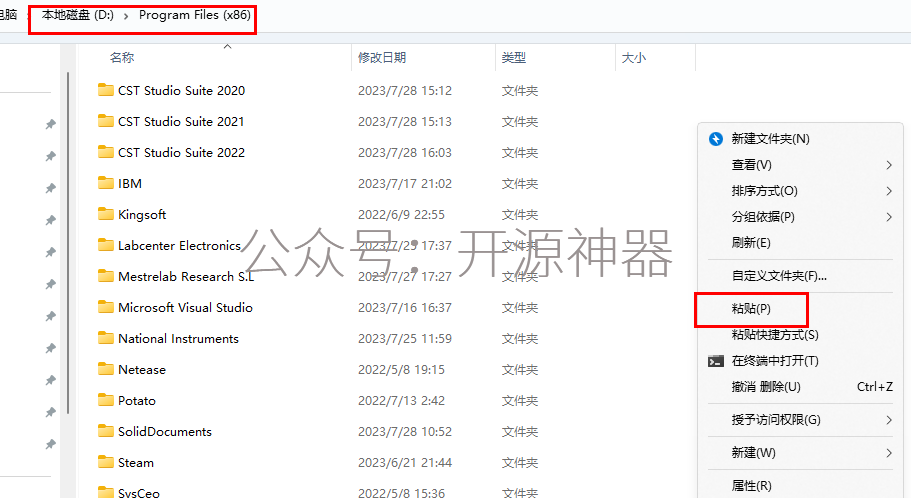Click the IBM folder icon
This screenshot has height=498, width=911.
coord(106,183)
